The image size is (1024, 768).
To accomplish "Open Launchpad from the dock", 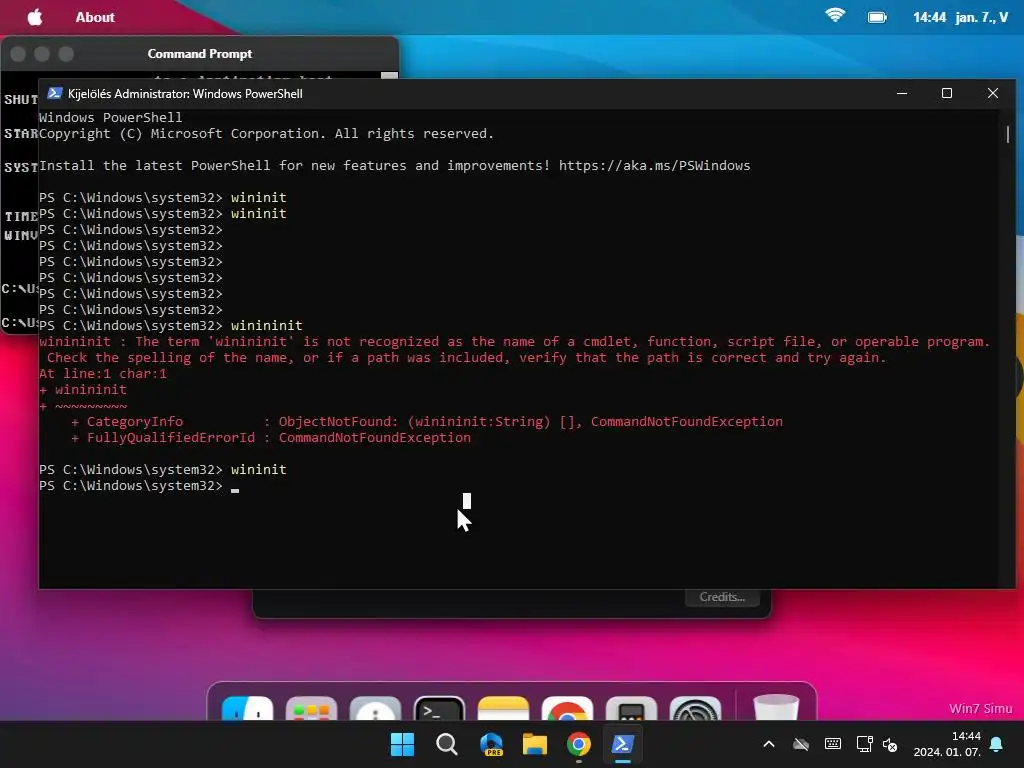I will (312, 708).
